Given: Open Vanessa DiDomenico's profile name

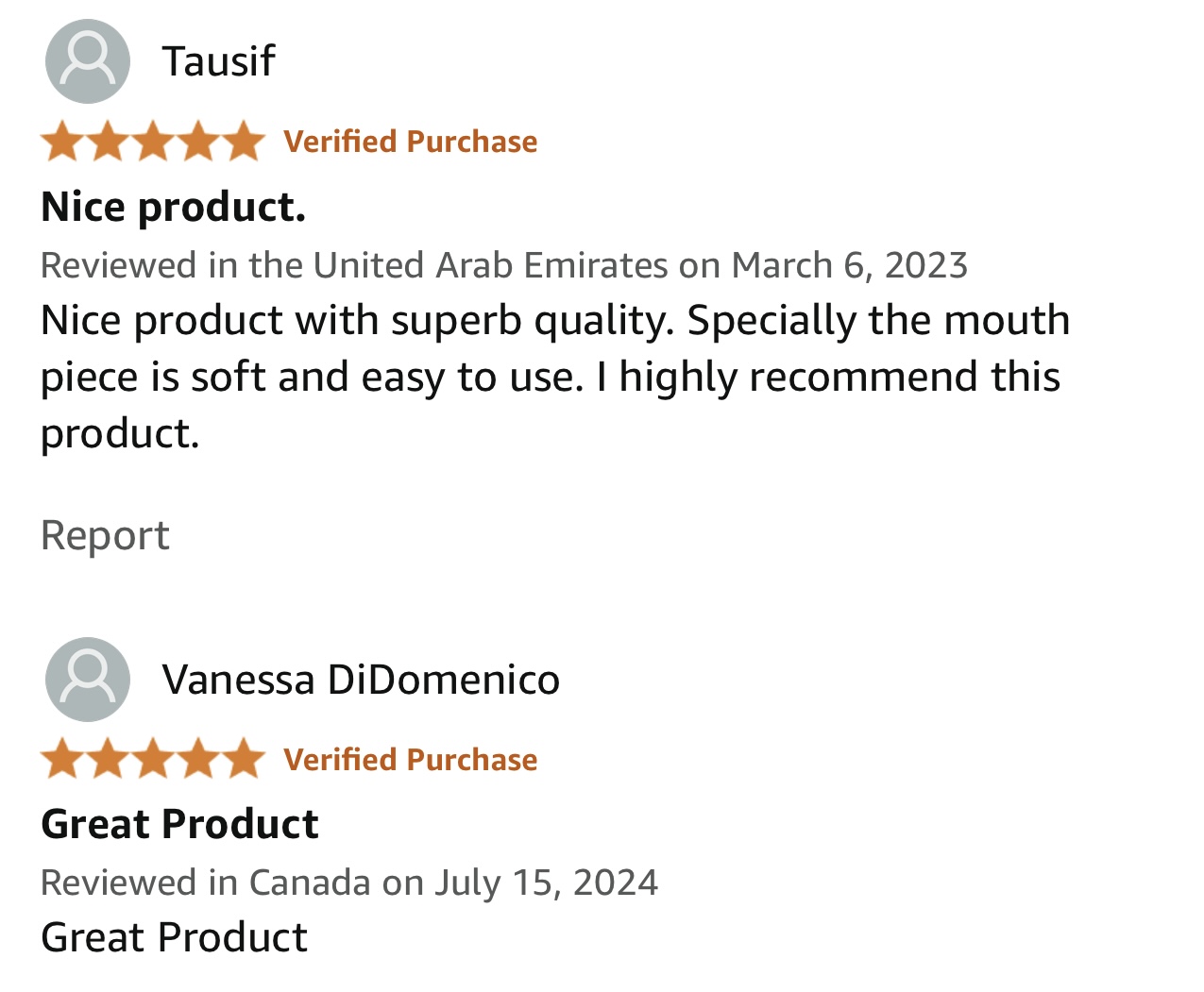Looking at the screenshot, I should click(x=361, y=680).
